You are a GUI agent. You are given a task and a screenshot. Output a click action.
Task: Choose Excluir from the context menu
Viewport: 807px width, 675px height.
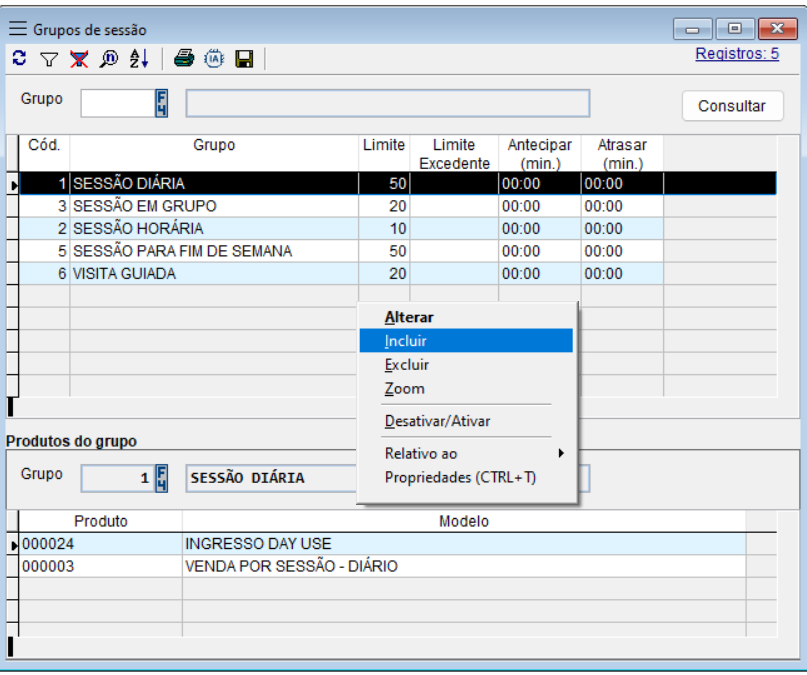(406, 365)
